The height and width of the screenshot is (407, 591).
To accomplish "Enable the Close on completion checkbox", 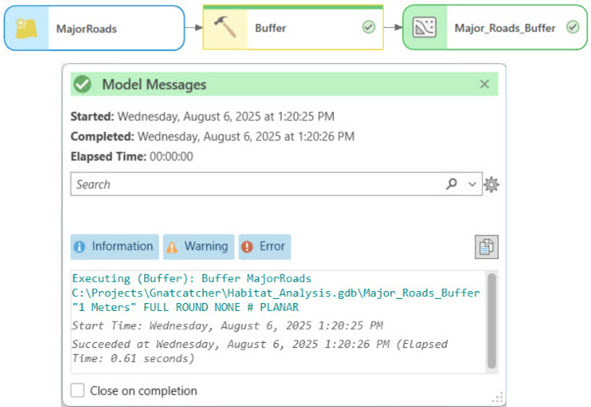I will coord(78,390).
